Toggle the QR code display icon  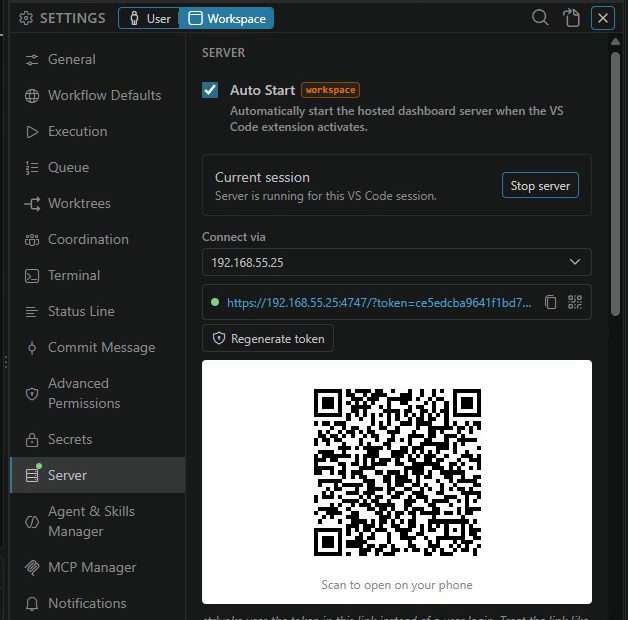pyautogui.click(x=575, y=302)
